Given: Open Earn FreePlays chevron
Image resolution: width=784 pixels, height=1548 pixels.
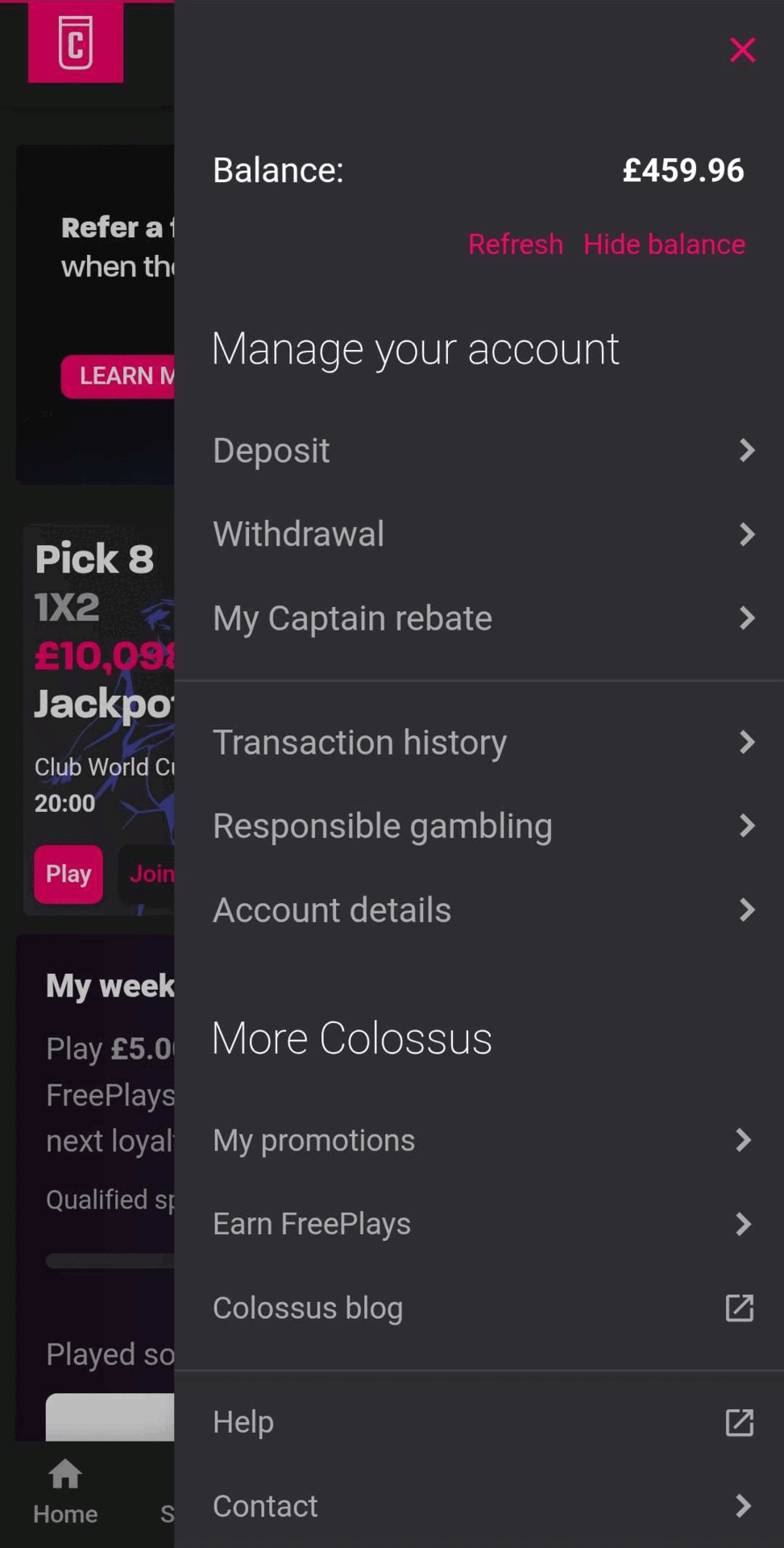Looking at the screenshot, I should (744, 1224).
